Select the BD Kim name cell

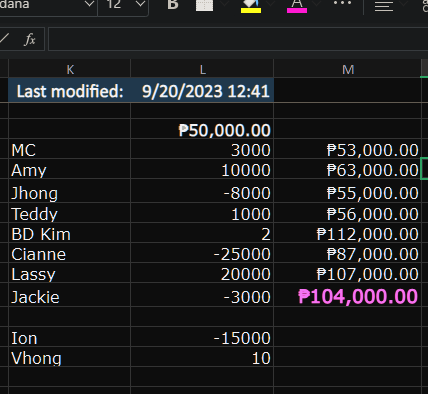69,233
